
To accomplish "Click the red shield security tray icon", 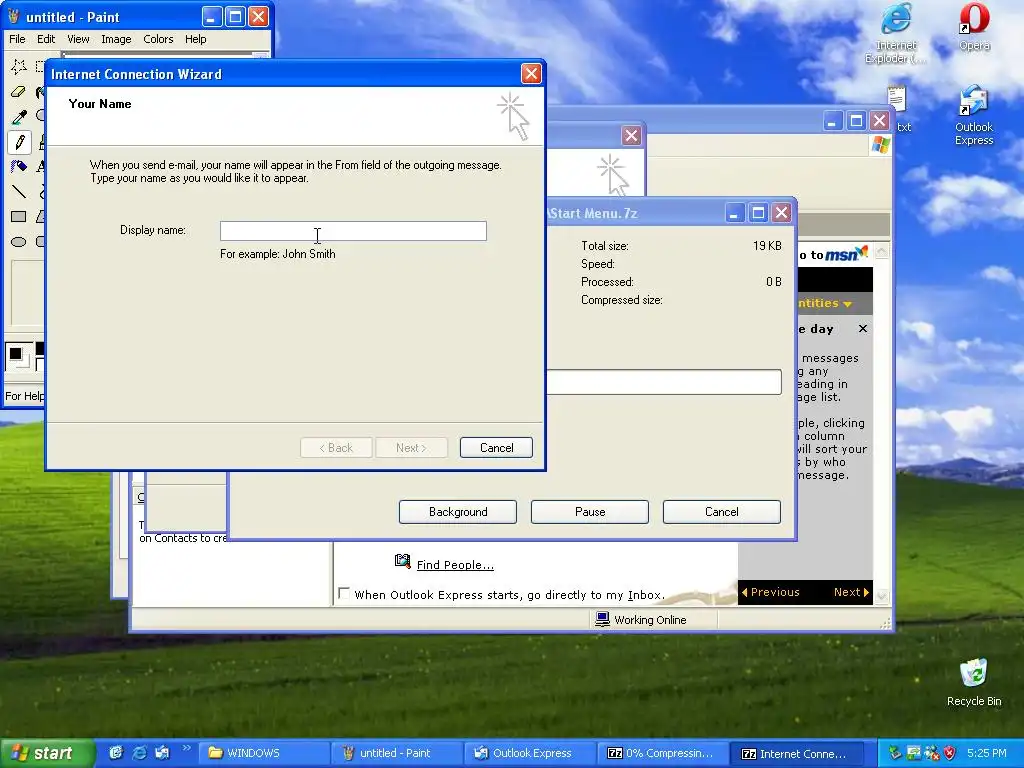I will 950,753.
